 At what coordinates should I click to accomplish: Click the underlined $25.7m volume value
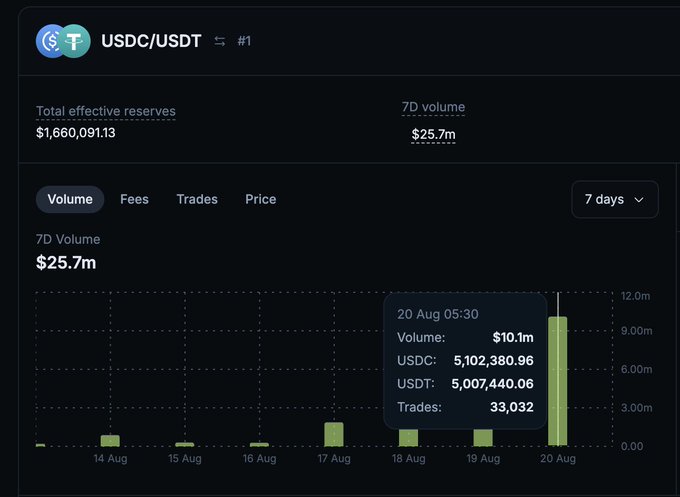[433, 134]
